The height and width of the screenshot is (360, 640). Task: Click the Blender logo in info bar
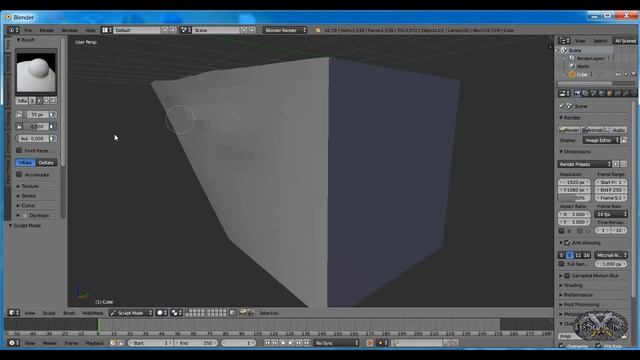(x=318, y=30)
